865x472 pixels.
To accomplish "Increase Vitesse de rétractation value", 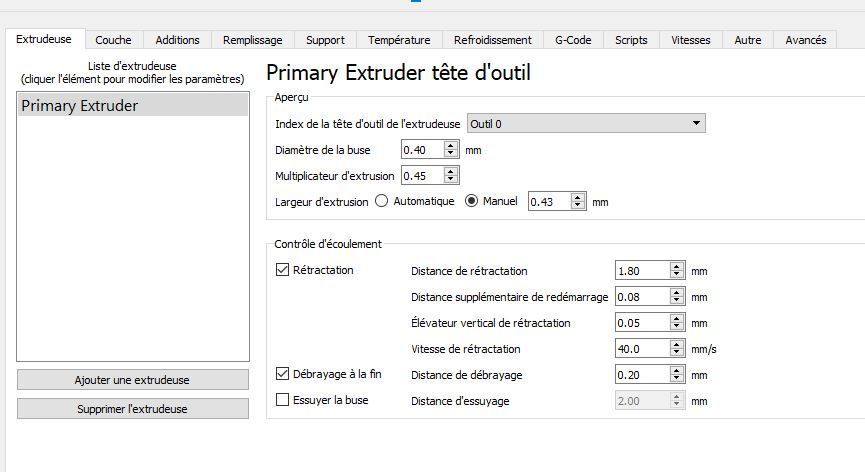I will click(x=677, y=345).
